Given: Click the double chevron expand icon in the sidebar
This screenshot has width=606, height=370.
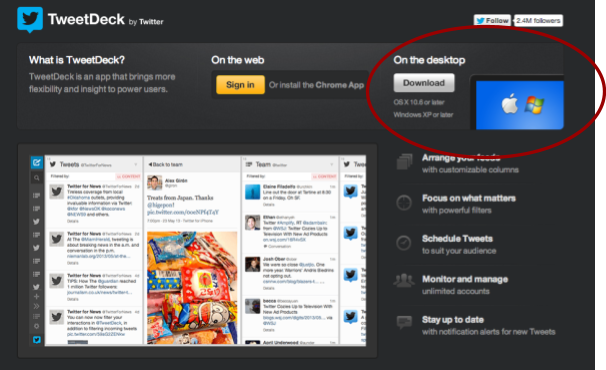Looking at the screenshot, I should [x=36, y=306].
